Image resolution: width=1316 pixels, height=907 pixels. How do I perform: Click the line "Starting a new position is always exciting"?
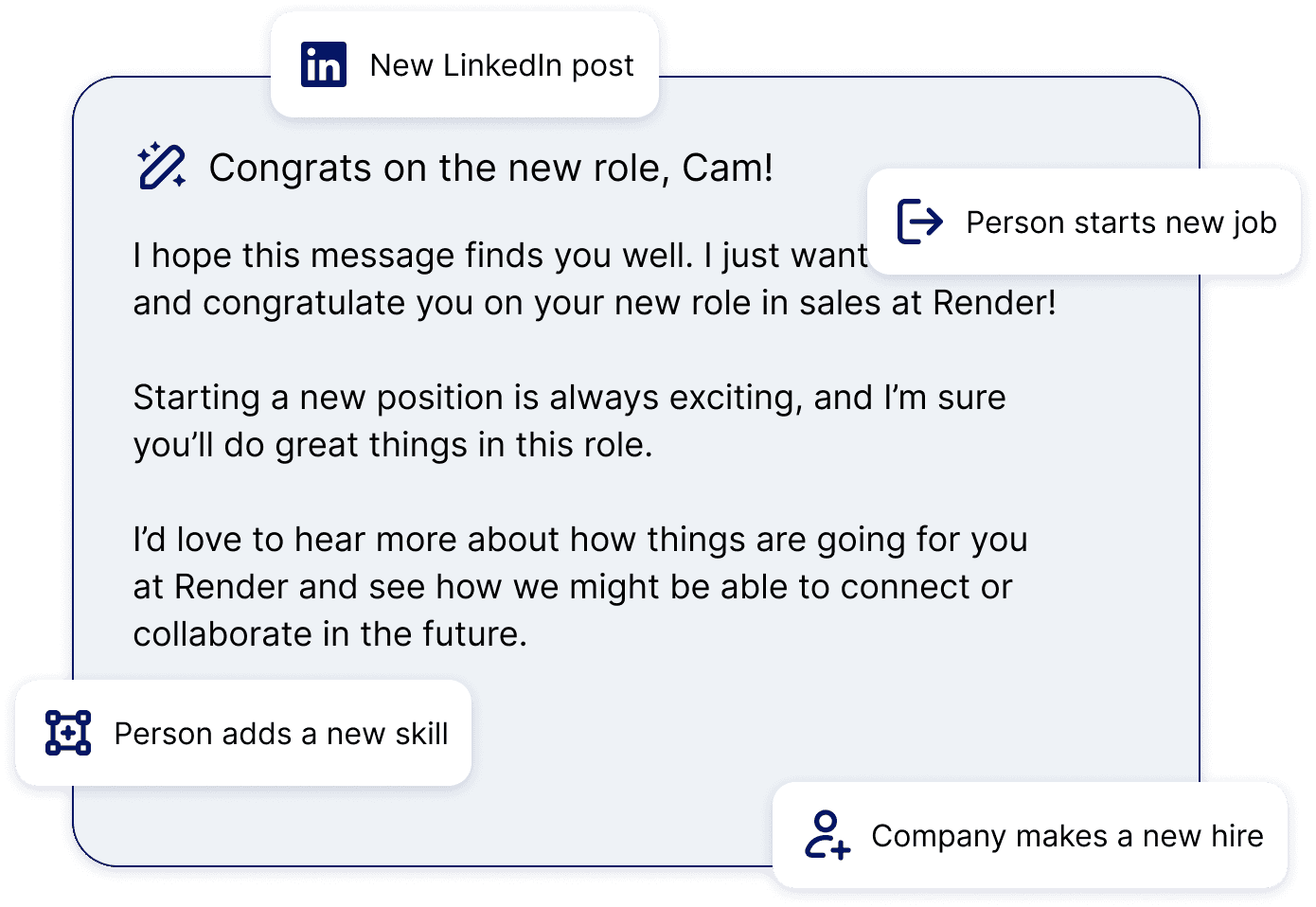tap(568, 398)
